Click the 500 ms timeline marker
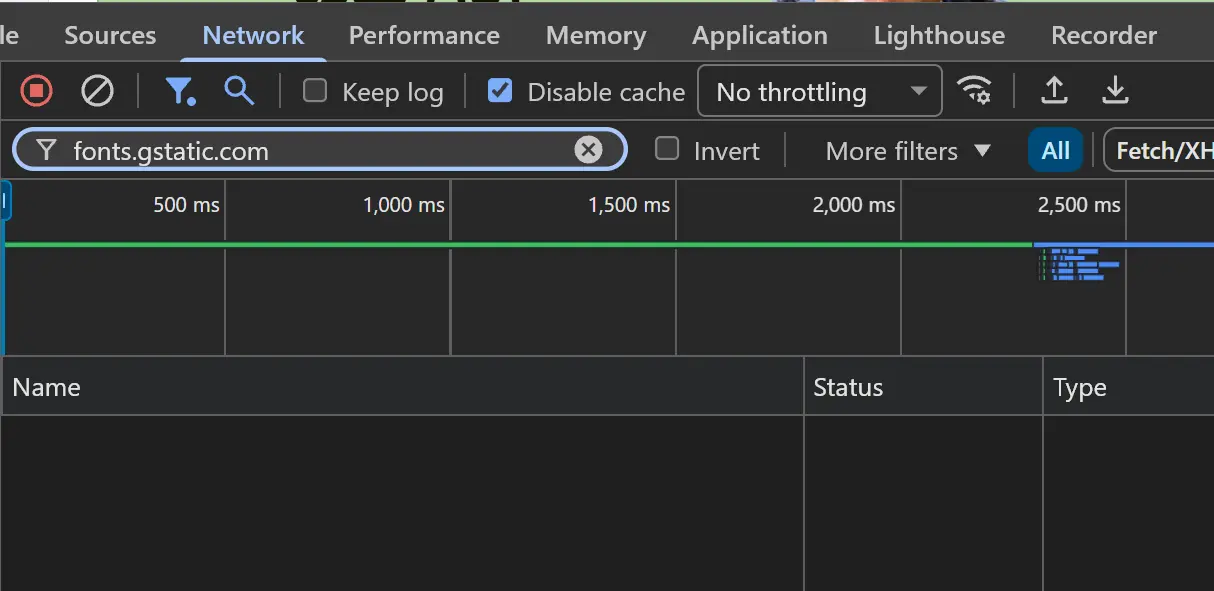Screen dimensions: 1214x591 tap(186, 205)
